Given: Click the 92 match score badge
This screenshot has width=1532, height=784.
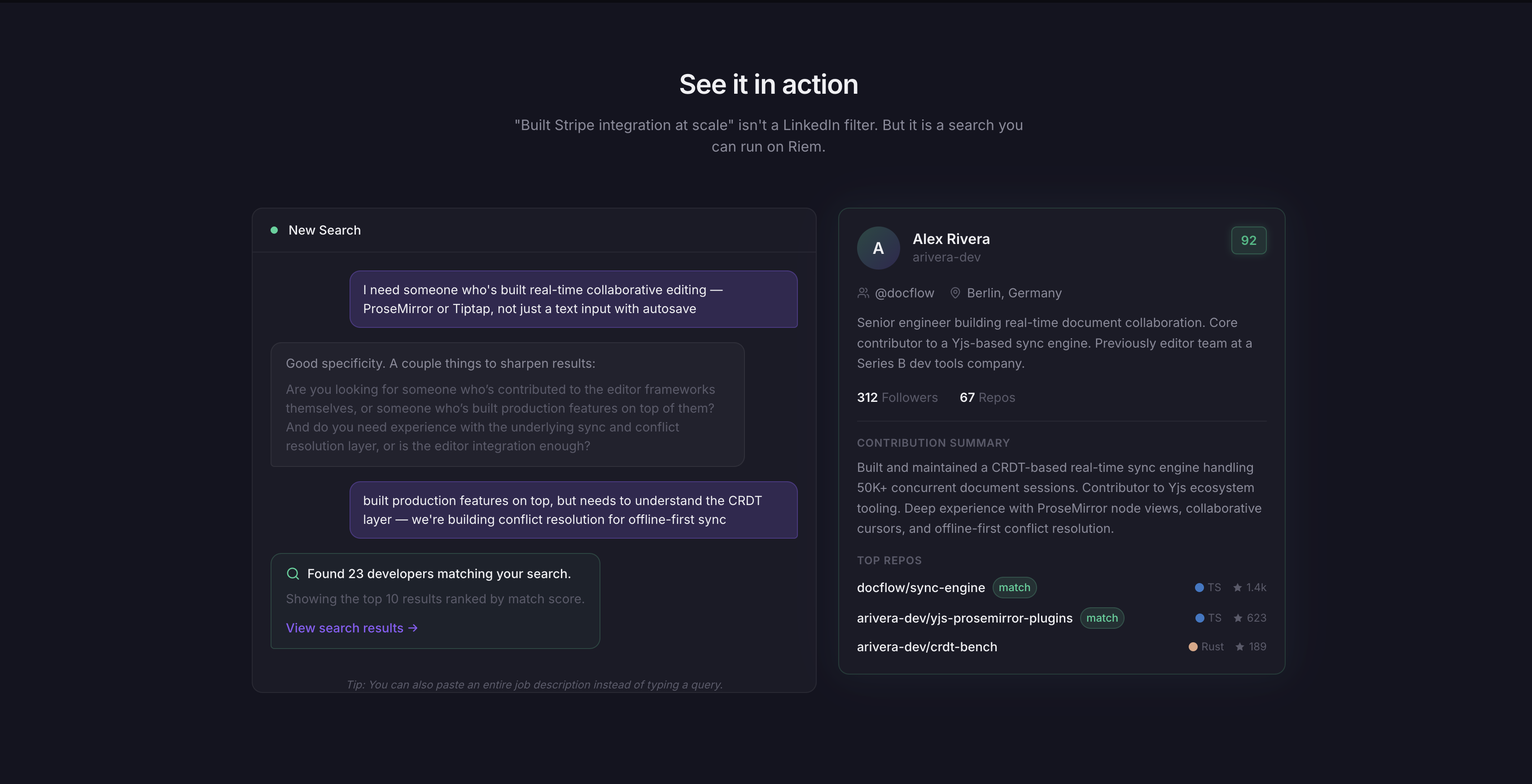Looking at the screenshot, I should click(x=1248, y=240).
